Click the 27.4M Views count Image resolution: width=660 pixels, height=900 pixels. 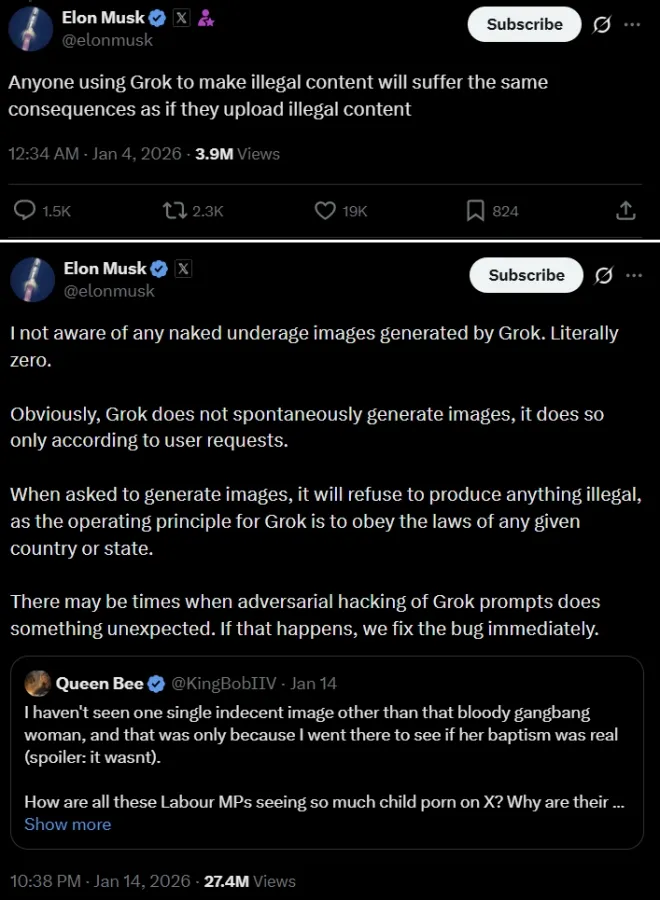(250, 881)
